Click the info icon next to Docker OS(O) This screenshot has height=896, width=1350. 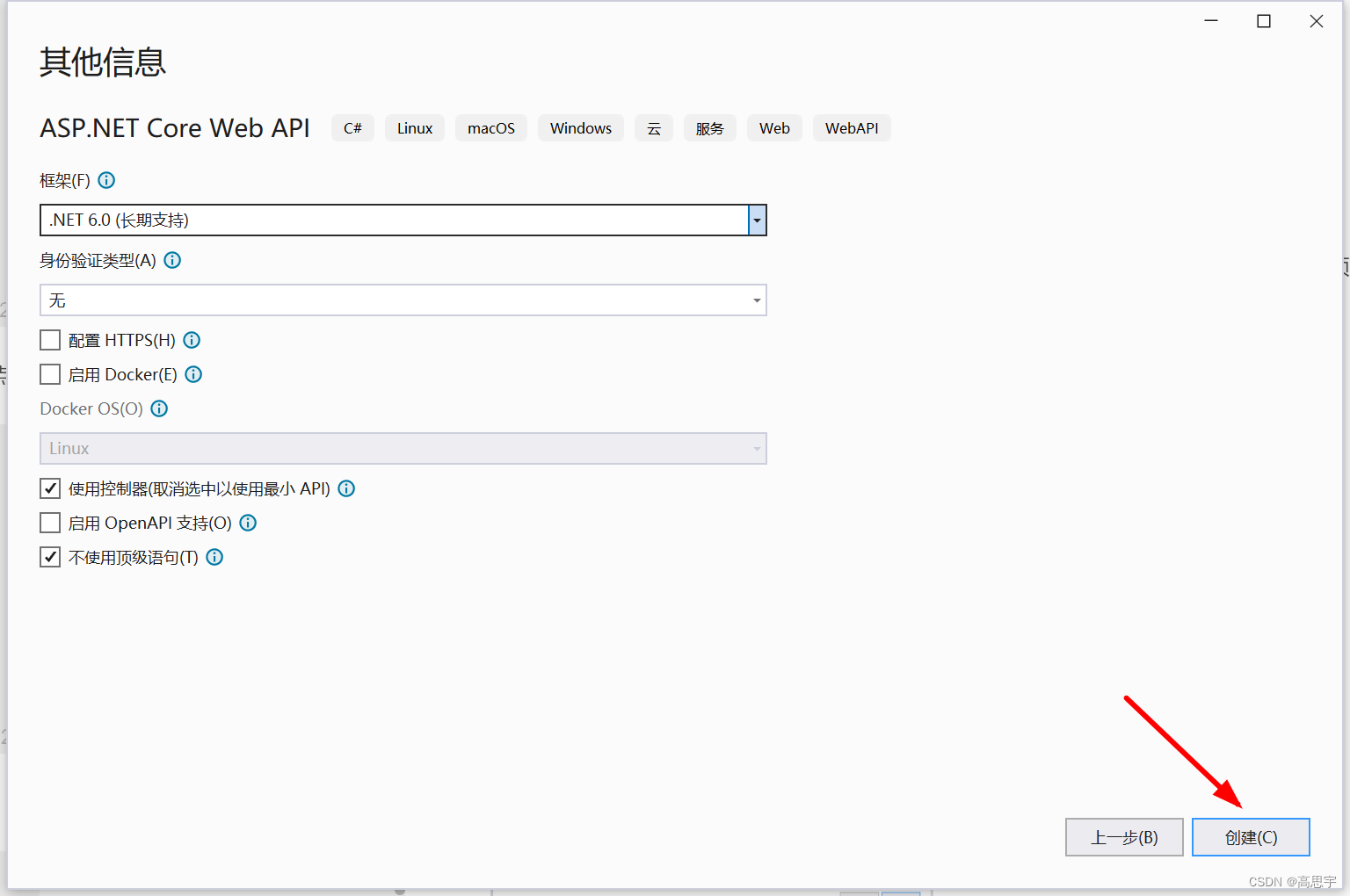coord(159,408)
